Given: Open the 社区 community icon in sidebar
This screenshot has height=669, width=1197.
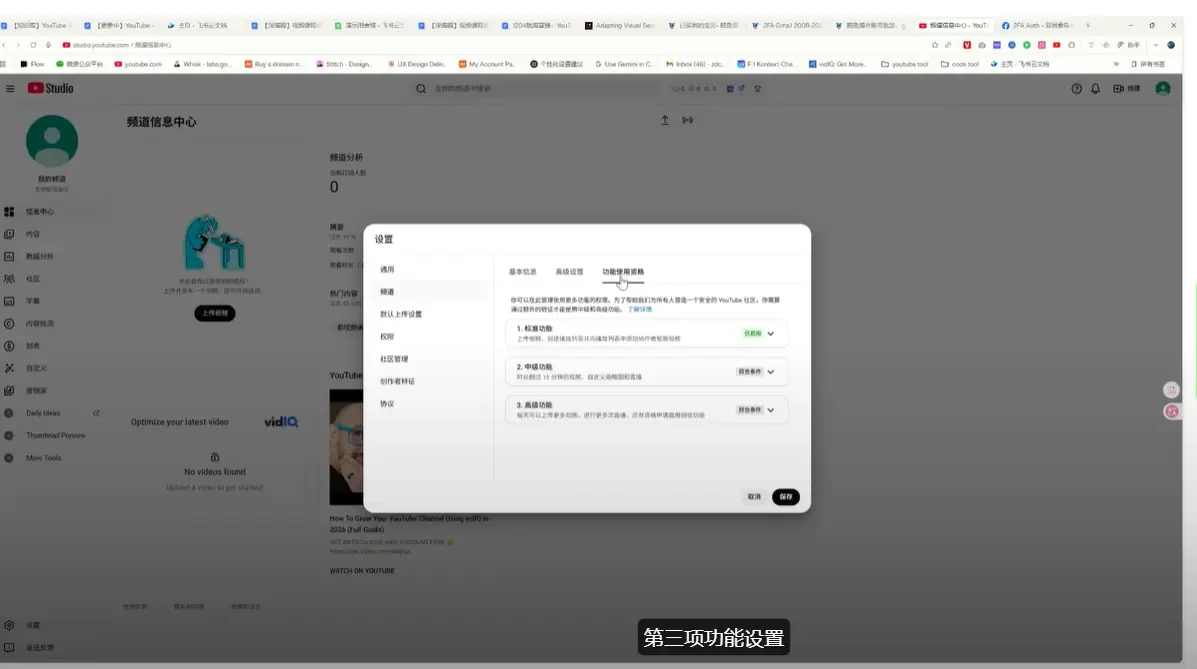Looking at the screenshot, I should pyautogui.click(x=9, y=279).
